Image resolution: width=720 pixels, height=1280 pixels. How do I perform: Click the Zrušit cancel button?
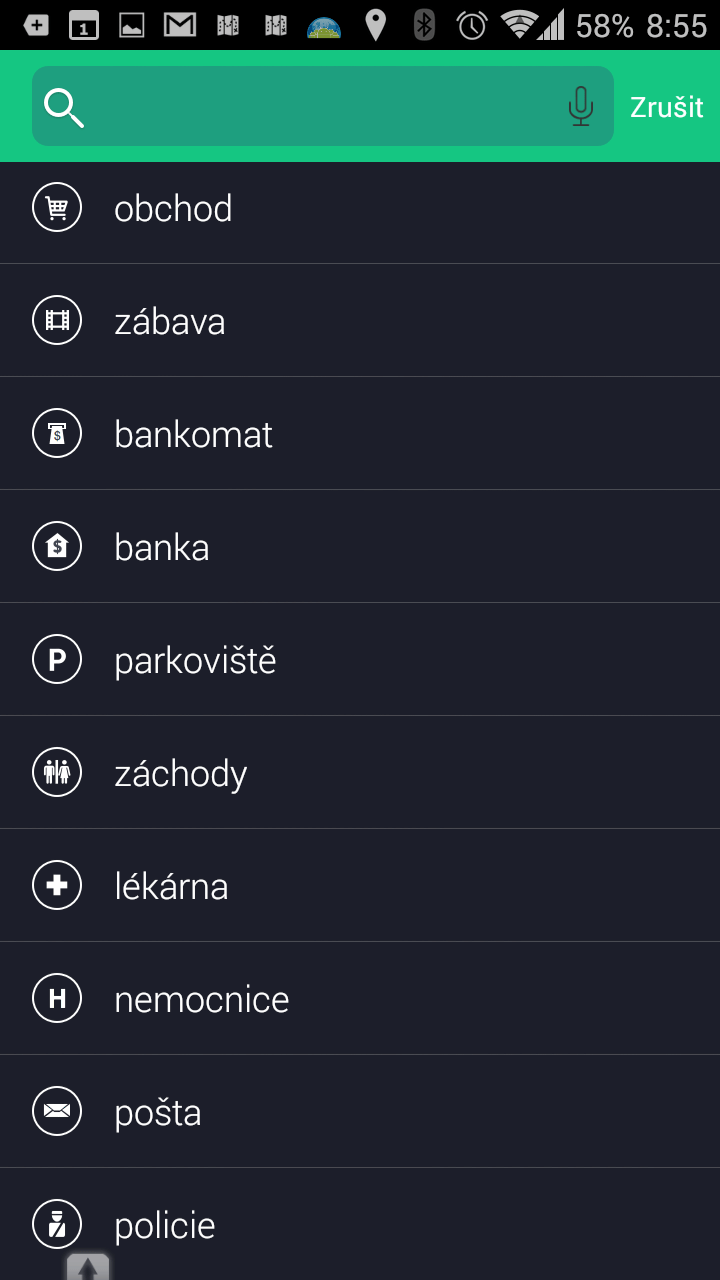point(667,107)
